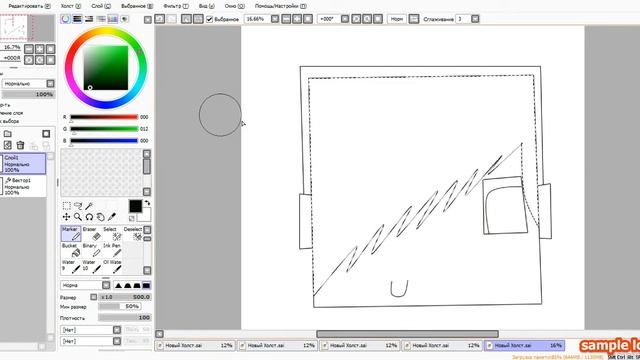The image size is (640, 360).
Task: Select the Rotate view tool
Action: tap(89, 217)
